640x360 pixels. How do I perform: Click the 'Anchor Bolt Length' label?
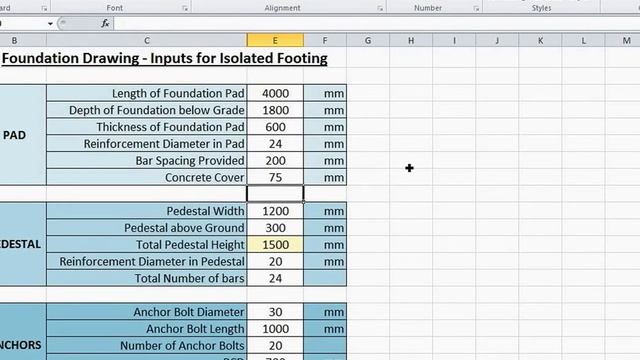click(x=196, y=329)
